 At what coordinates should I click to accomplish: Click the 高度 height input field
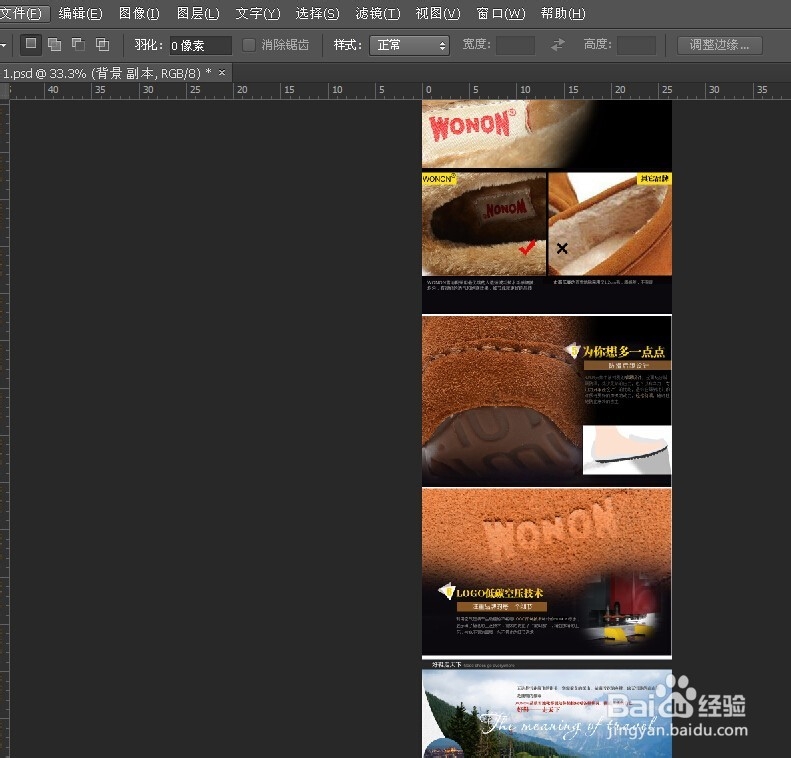636,45
